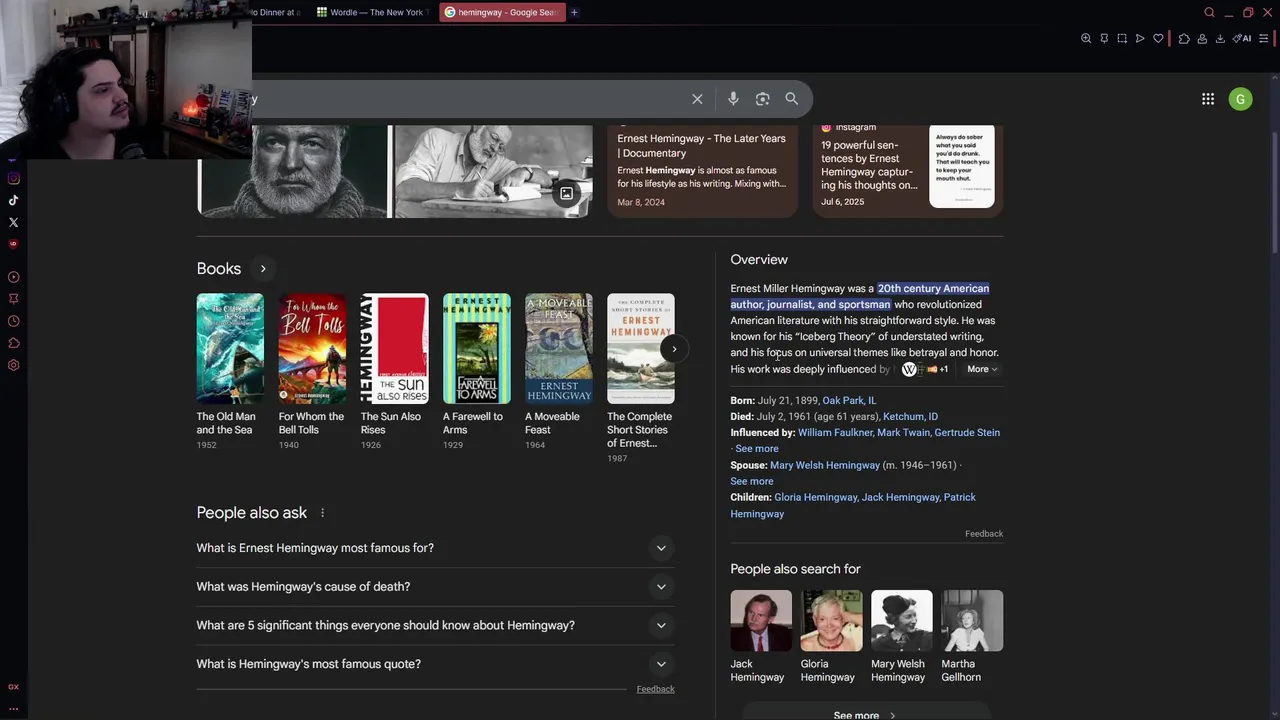1280x720 pixels.
Task: Bookmark page with the heart icon
Action: click(x=1158, y=39)
